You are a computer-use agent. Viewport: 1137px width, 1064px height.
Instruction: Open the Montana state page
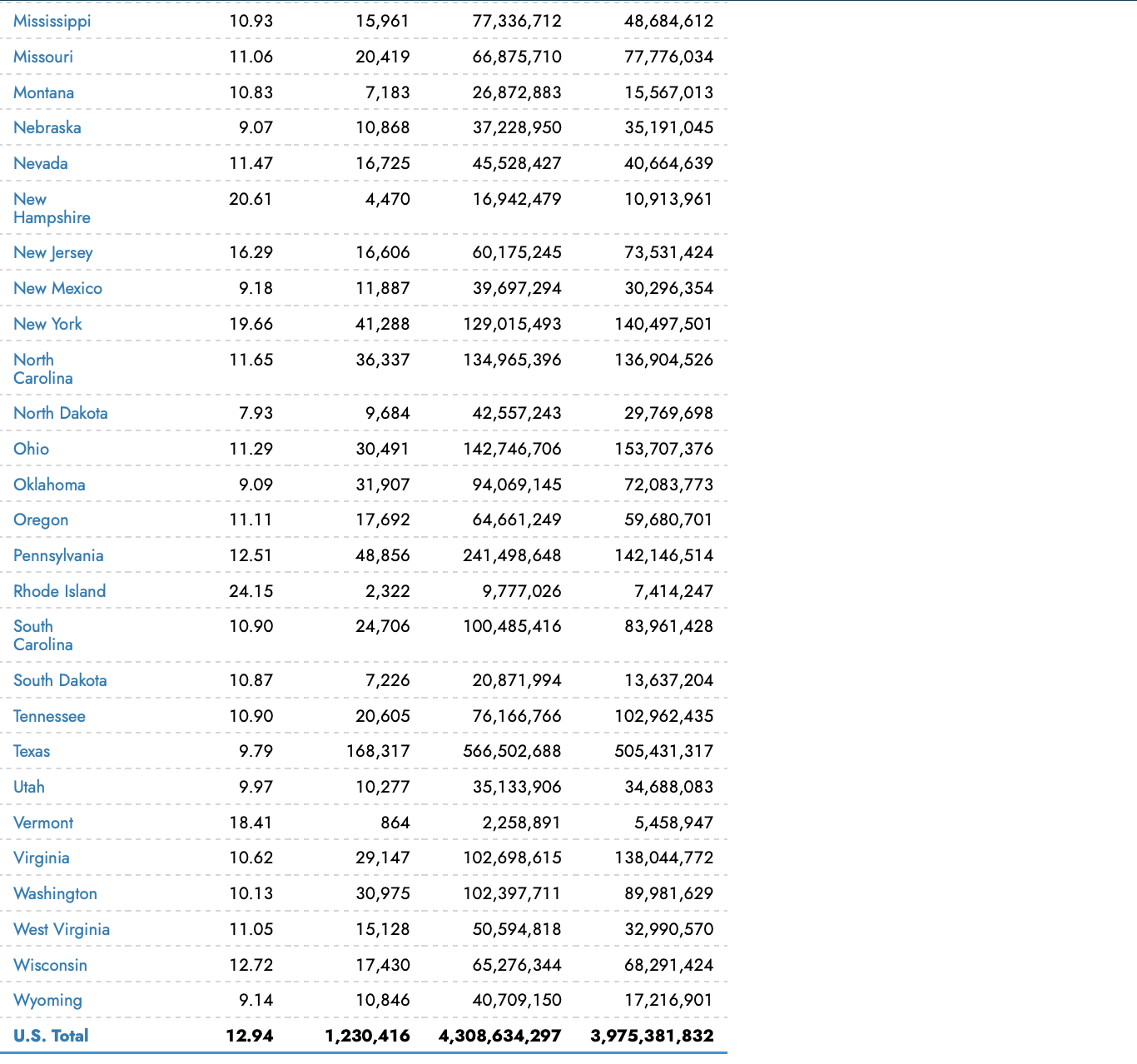[43, 92]
